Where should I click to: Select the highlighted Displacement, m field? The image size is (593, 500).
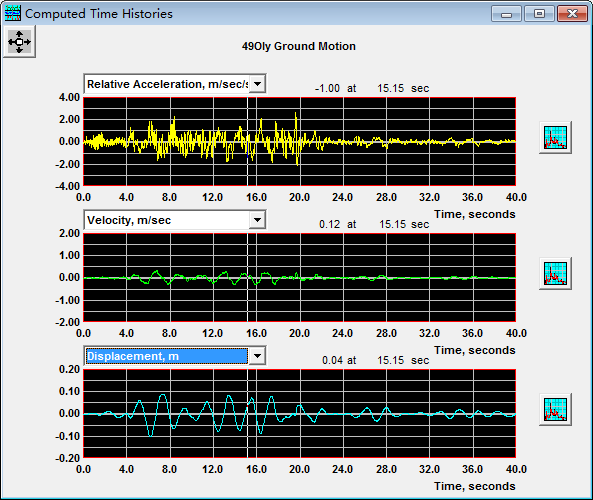point(167,356)
